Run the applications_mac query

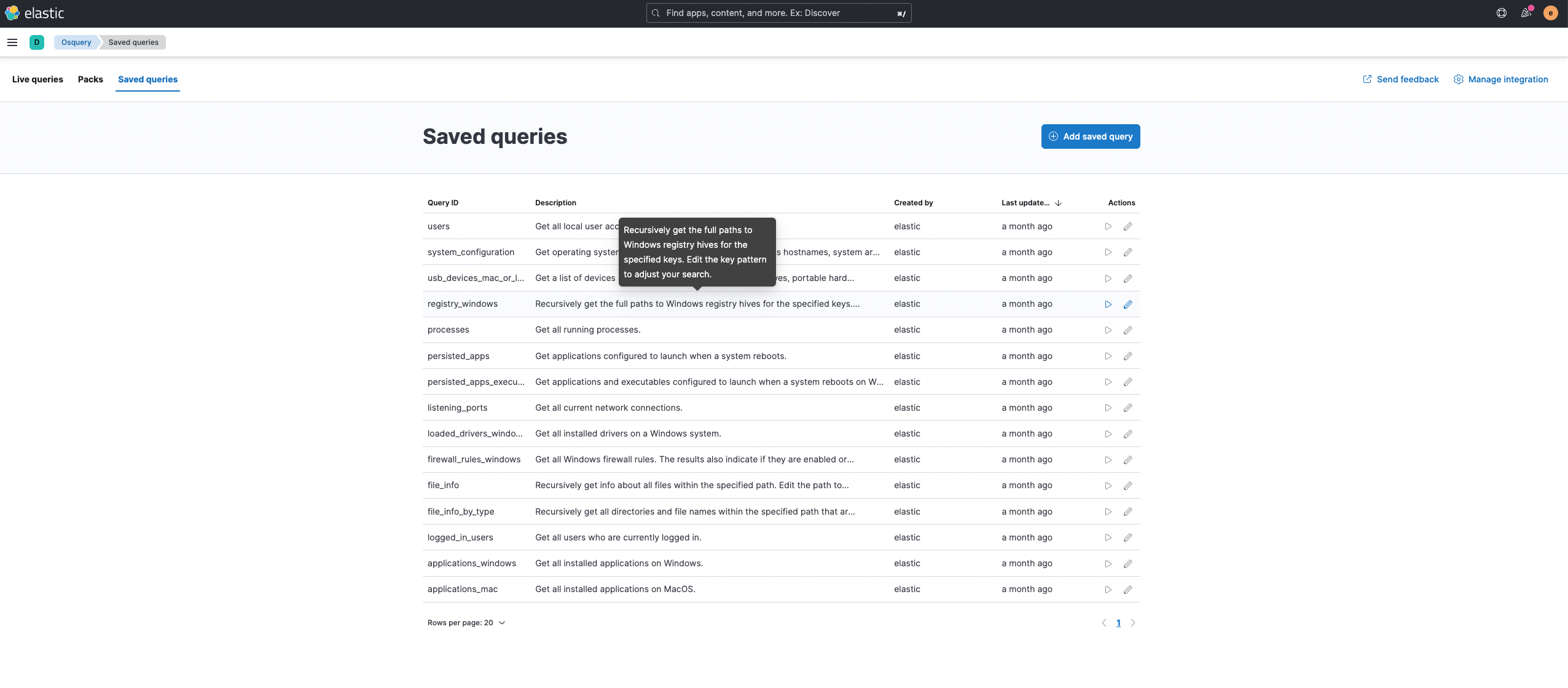pos(1108,590)
